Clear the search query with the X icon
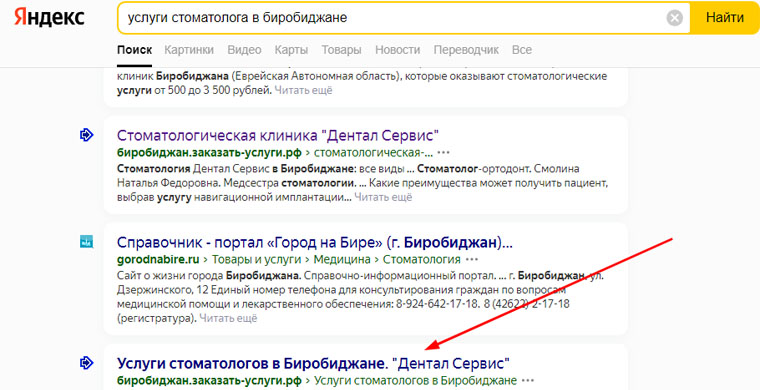Image resolution: width=760 pixels, height=390 pixels. pyautogui.click(x=674, y=18)
